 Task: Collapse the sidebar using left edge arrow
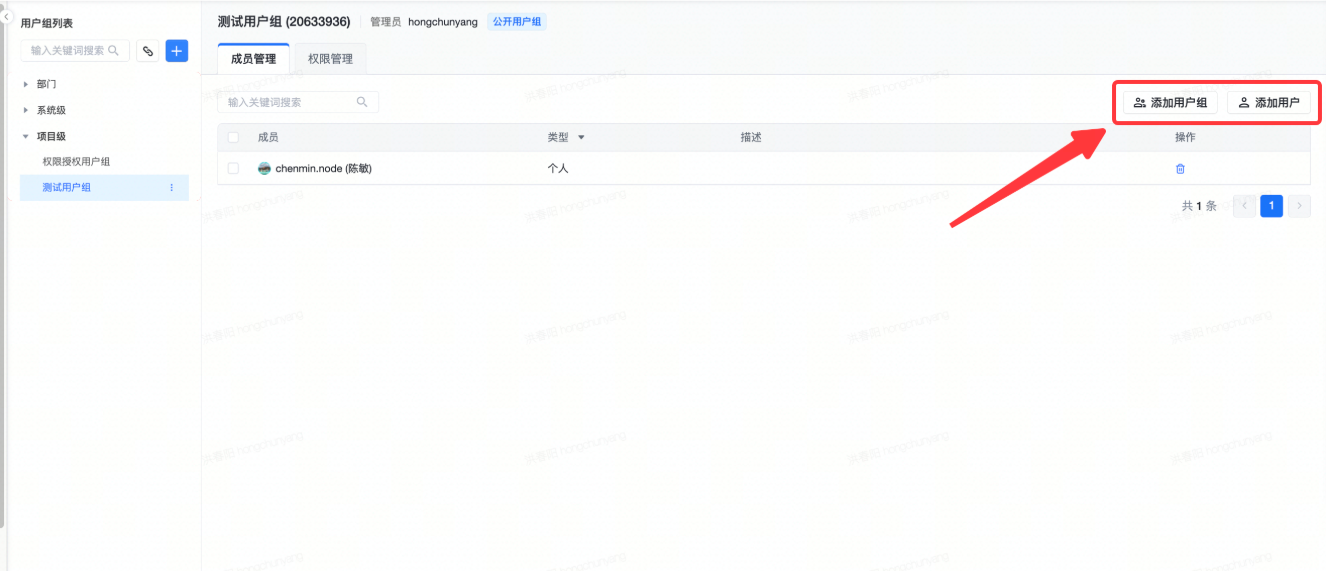coord(5,17)
